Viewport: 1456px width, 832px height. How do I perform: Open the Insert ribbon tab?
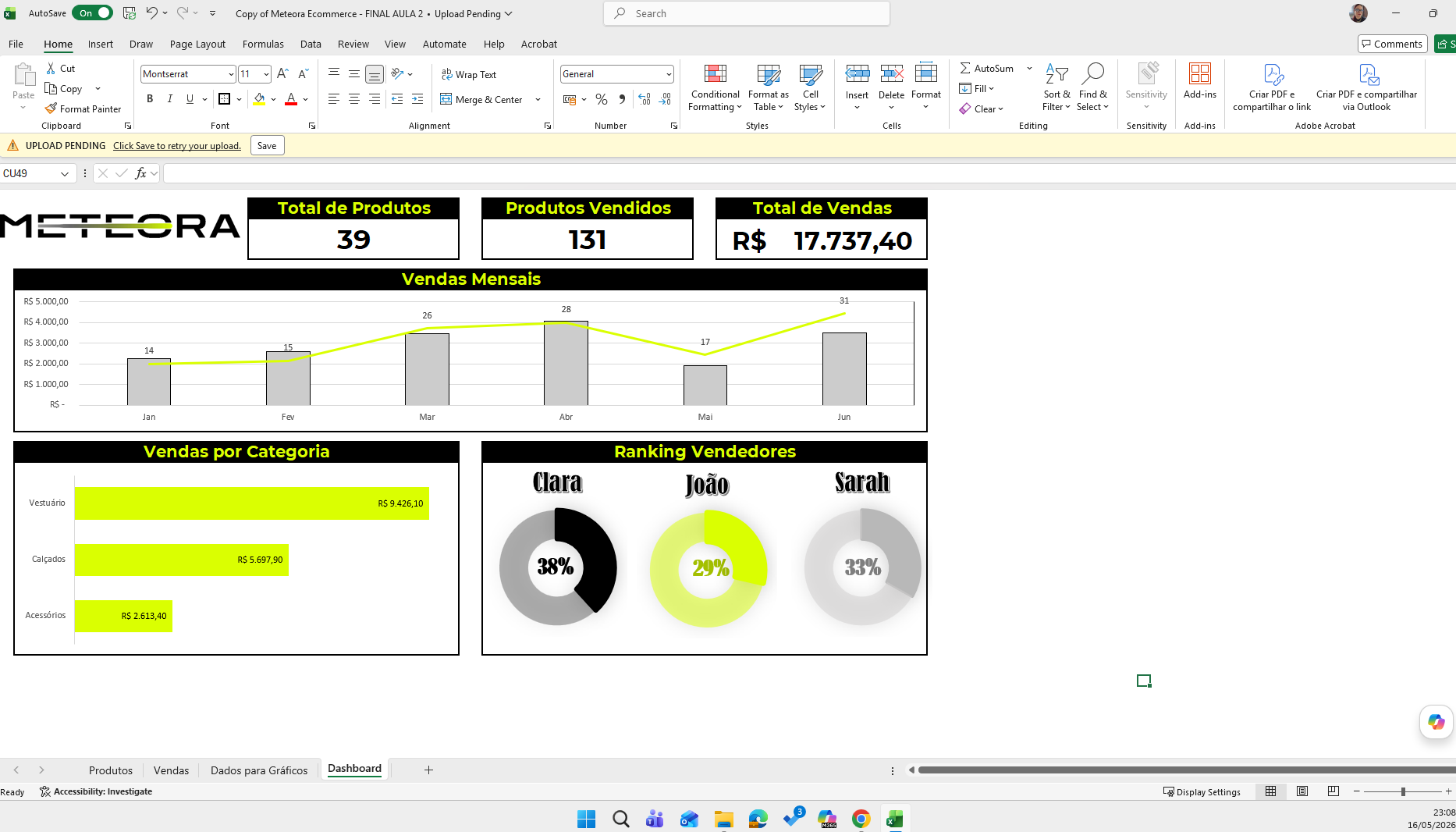point(100,44)
